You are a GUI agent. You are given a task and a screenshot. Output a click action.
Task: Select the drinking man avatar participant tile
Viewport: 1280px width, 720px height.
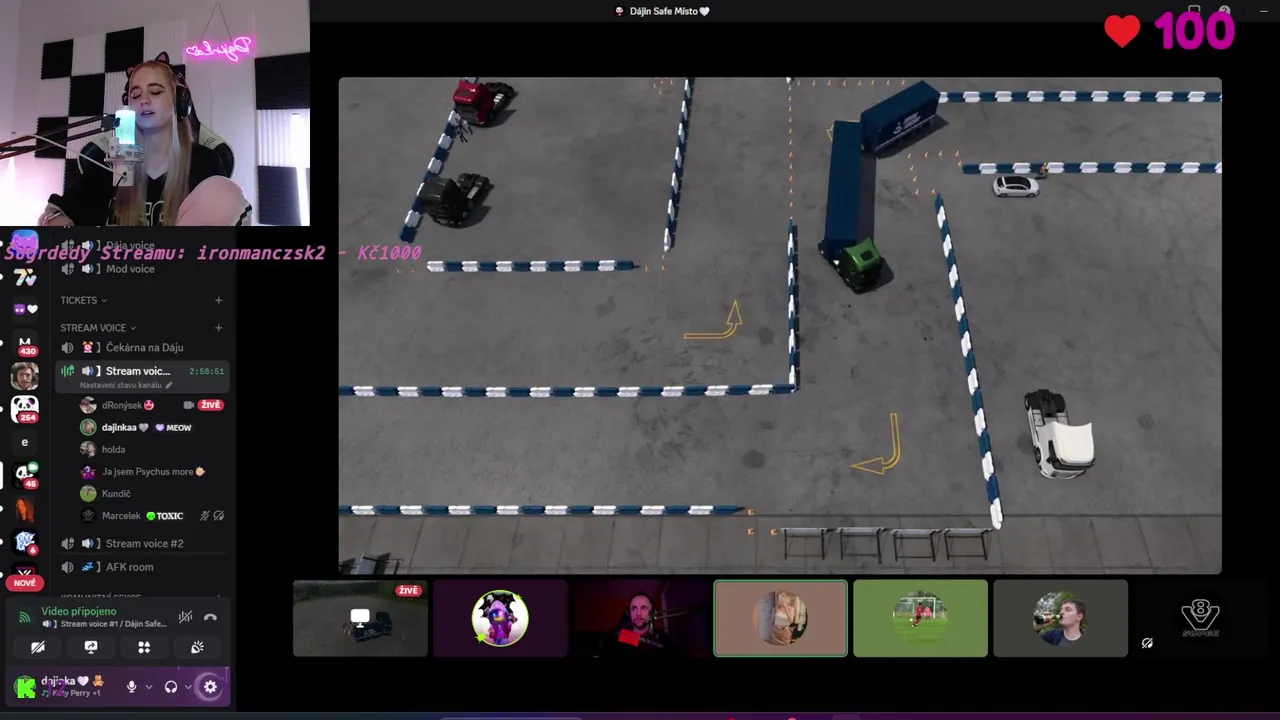1060,618
